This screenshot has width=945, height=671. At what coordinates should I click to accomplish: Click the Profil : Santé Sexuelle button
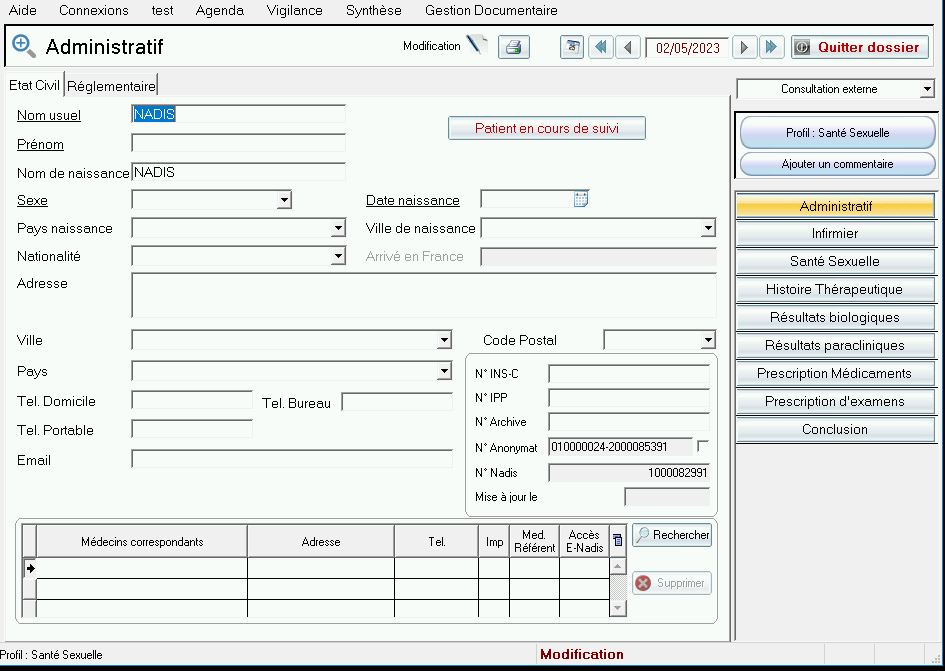[x=837, y=133]
